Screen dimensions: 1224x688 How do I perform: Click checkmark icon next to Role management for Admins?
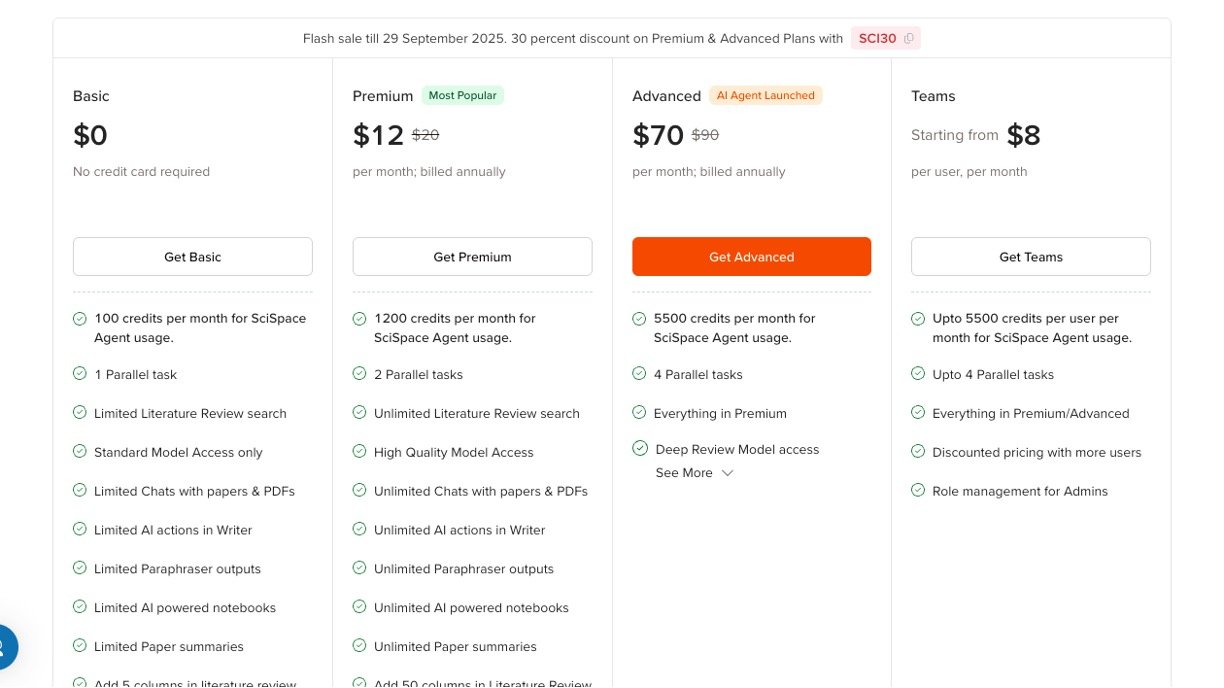918,490
